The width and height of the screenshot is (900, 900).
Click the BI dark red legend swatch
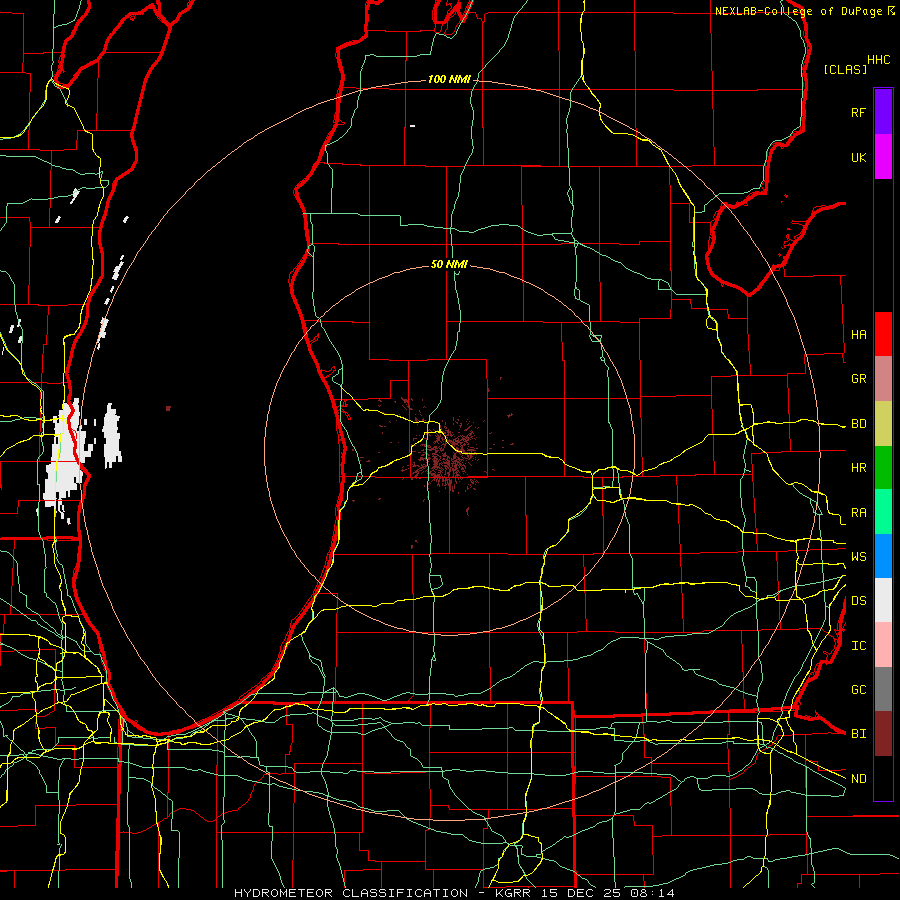[x=883, y=734]
